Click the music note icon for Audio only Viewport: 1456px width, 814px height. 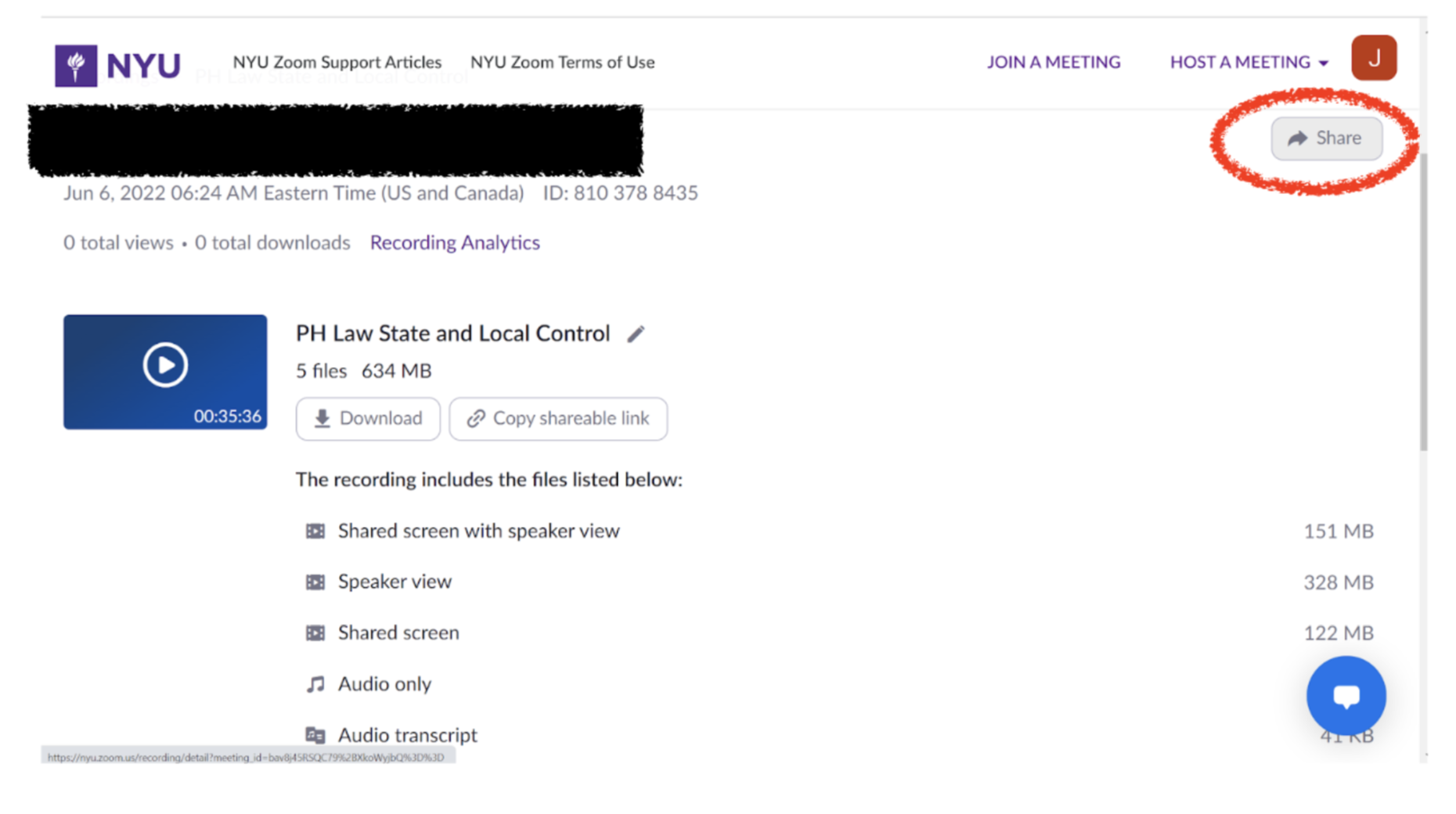(x=315, y=685)
